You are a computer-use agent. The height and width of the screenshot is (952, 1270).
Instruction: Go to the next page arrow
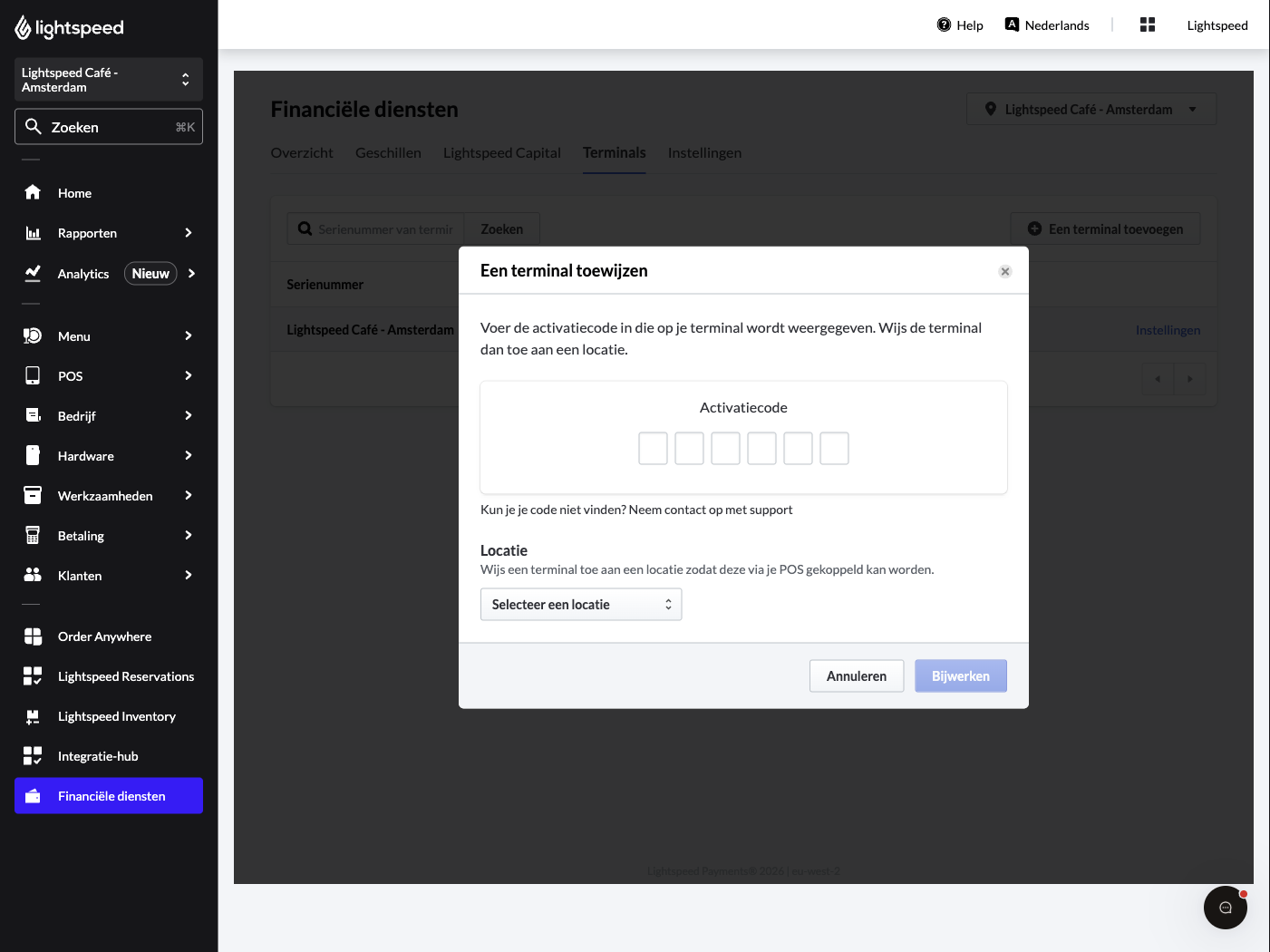point(1190,379)
